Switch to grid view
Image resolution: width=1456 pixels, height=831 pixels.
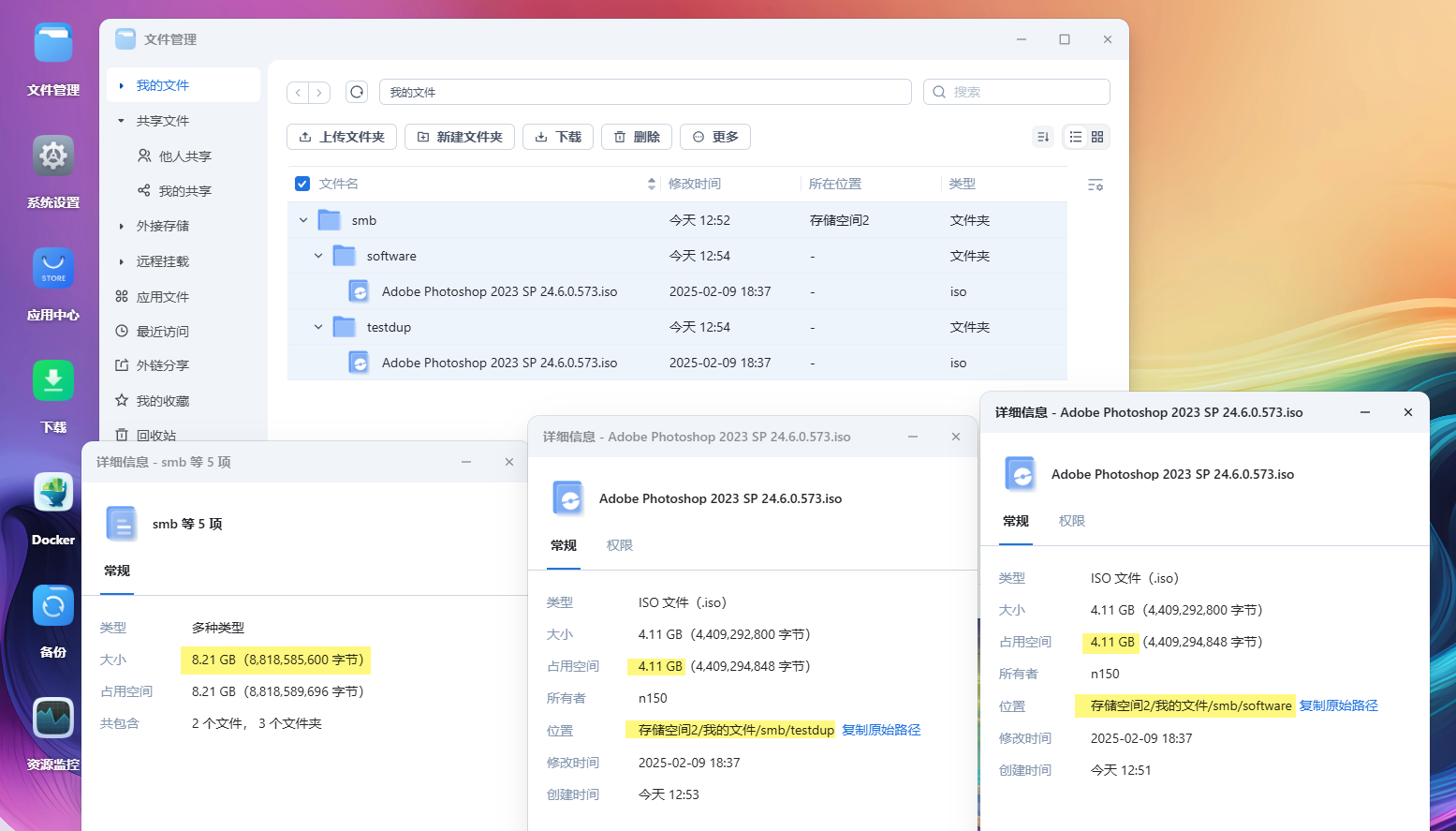pyautogui.click(x=1097, y=137)
